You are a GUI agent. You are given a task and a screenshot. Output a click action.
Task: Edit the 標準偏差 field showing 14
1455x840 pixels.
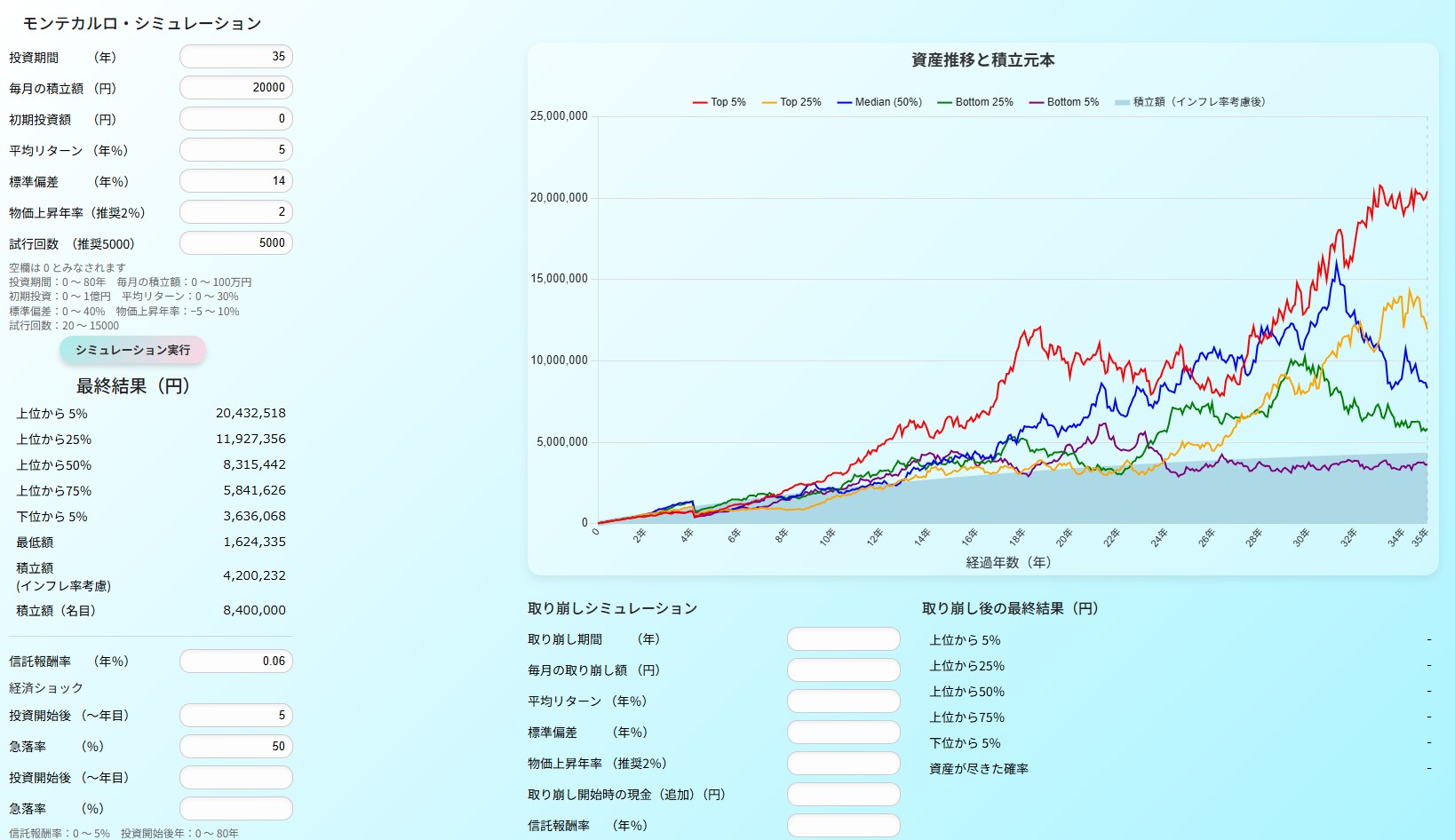(x=236, y=181)
